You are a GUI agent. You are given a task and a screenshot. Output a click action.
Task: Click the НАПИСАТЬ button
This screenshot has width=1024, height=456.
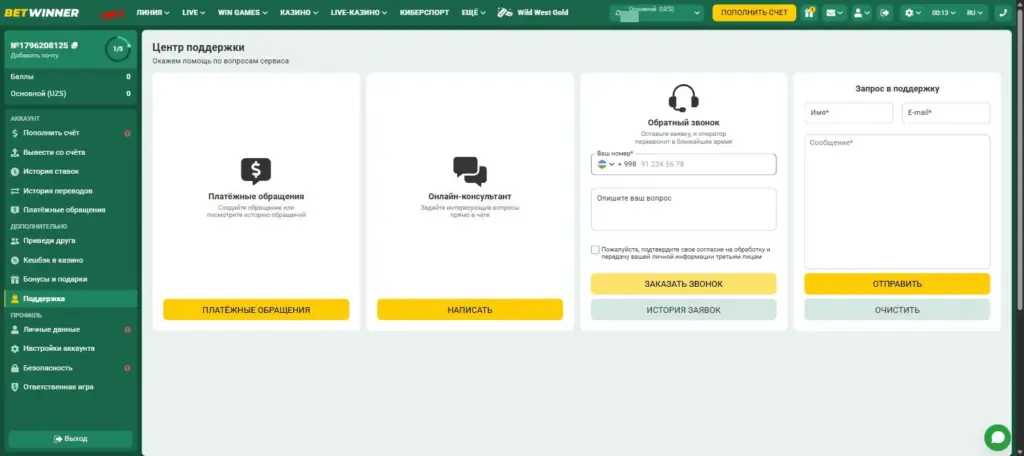coord(470,310)
